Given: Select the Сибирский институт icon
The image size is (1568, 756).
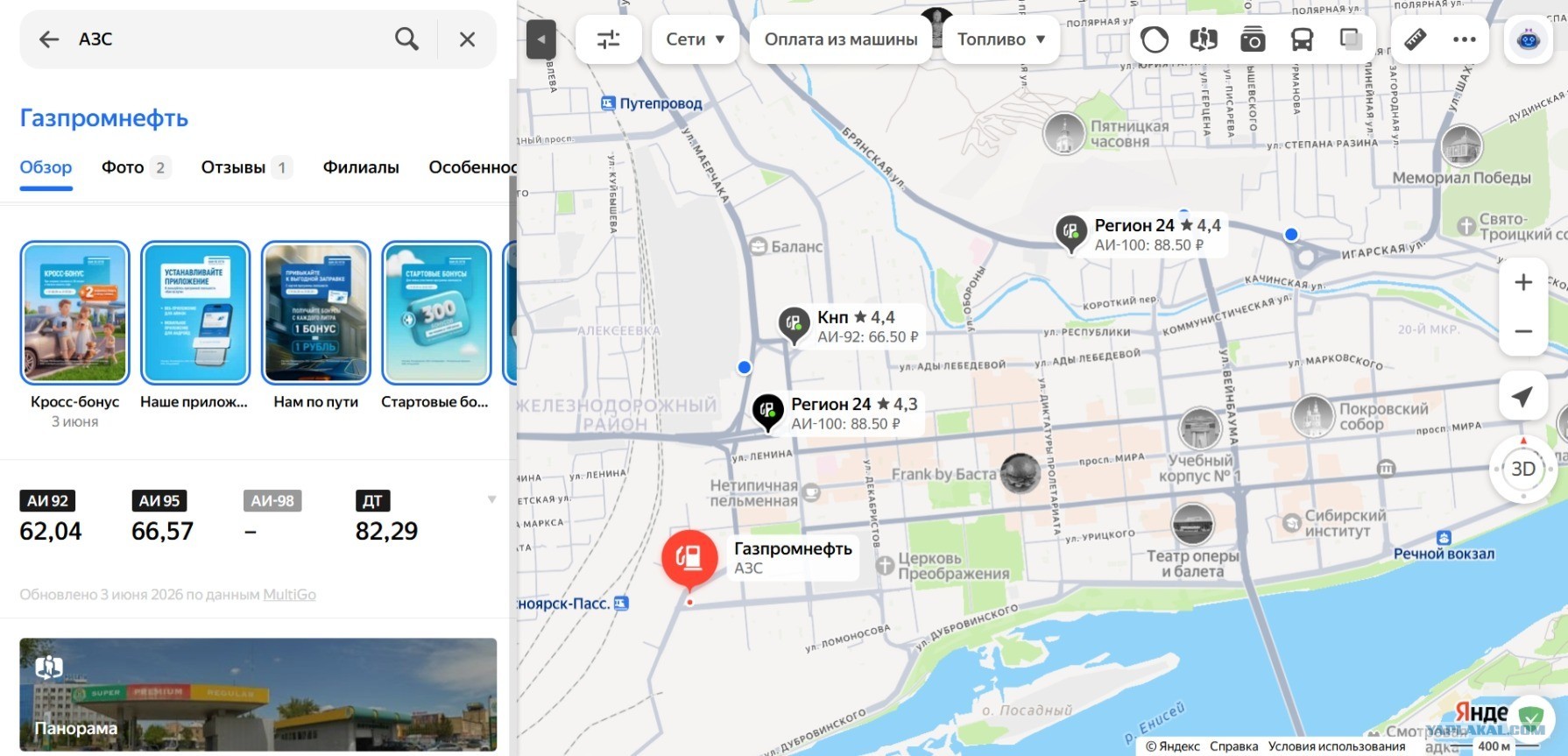Looking at the screenshot, I should (x=1291, y=523).
